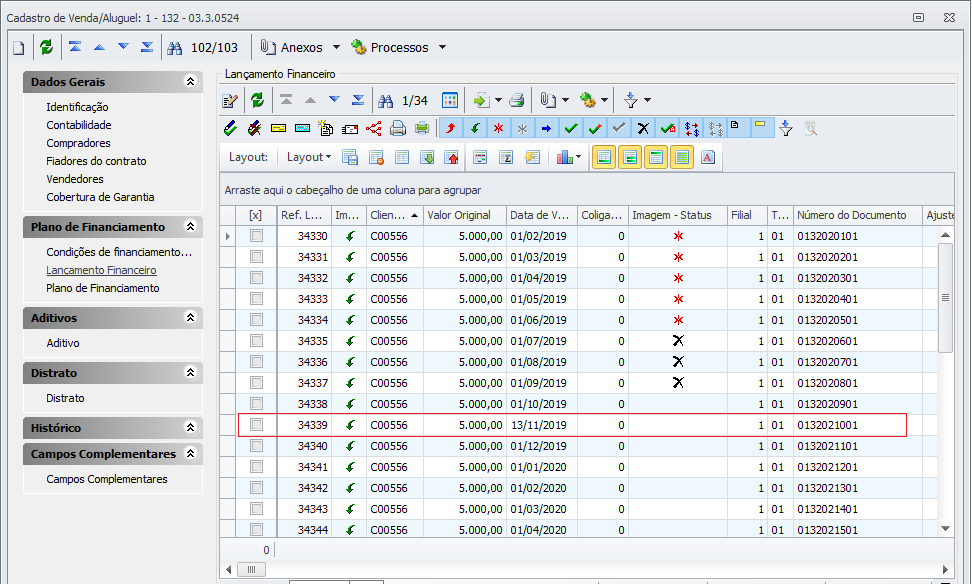Open the Processos dropdown arrow
Screen dimensions: 972x584
(x=443, y=47)
